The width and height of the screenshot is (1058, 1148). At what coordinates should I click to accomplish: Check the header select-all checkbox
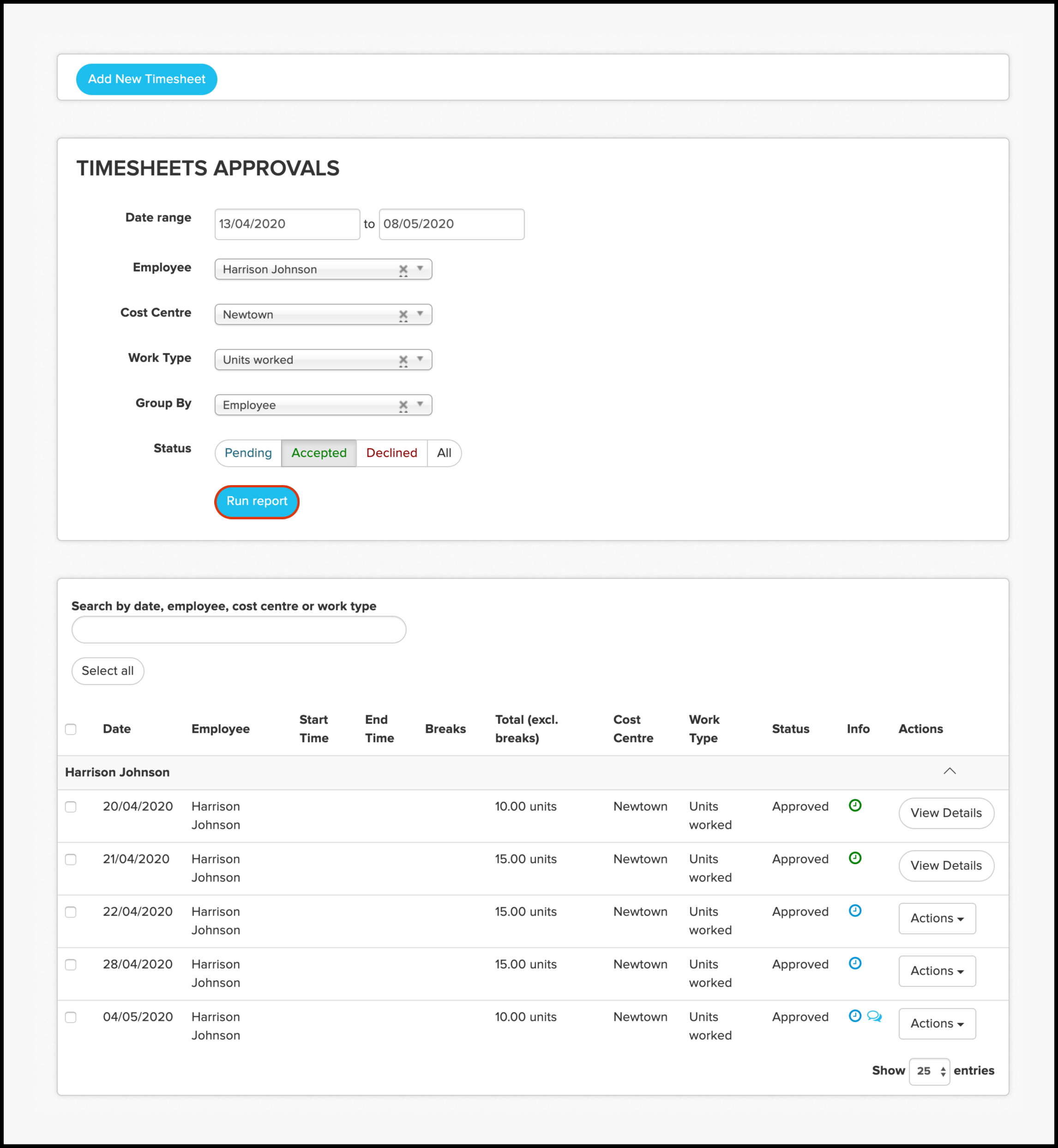[71, 729]
